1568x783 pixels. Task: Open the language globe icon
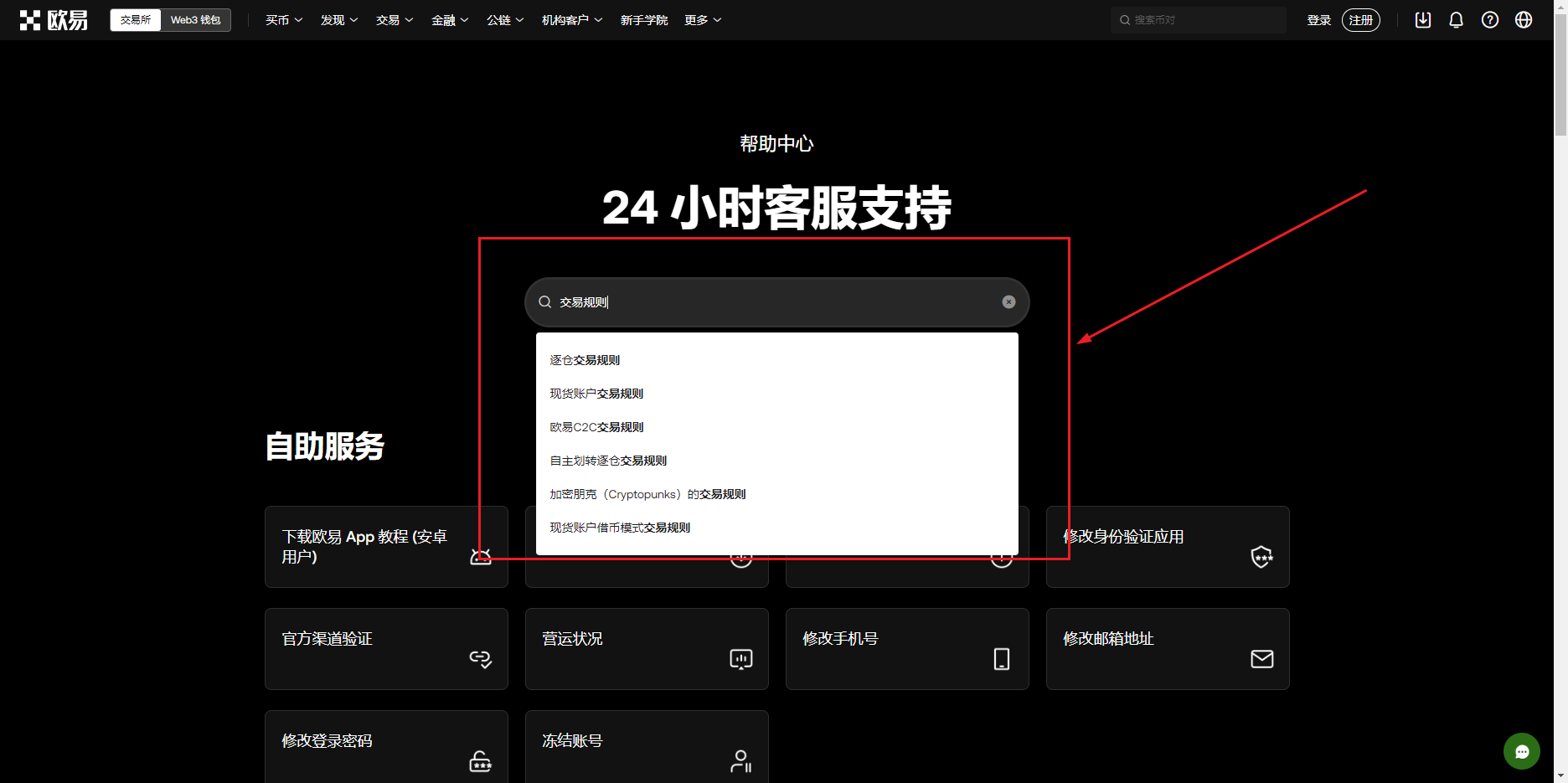click(1524, 20)
